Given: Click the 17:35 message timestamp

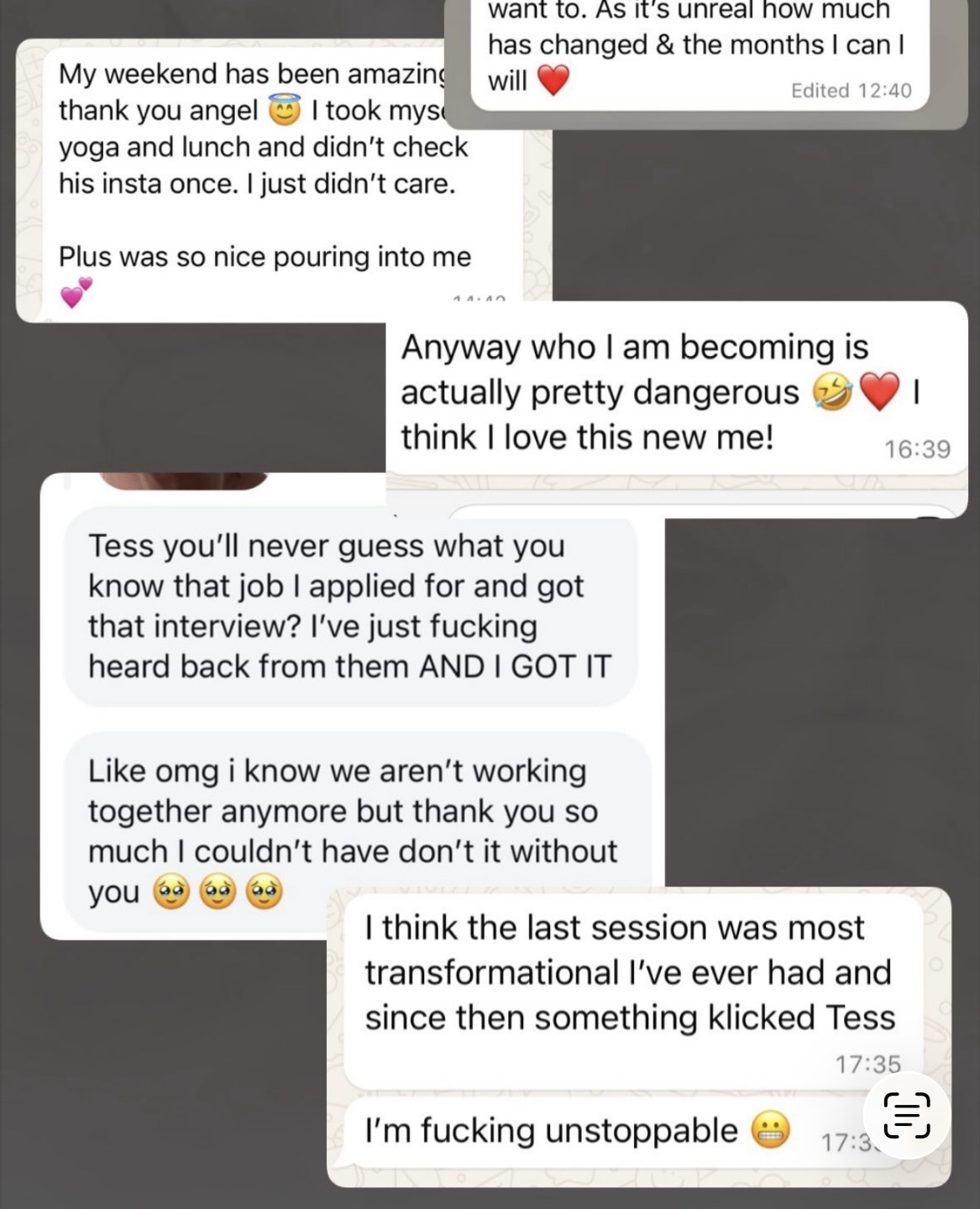Looking at the screenshot, I should click(867, 1064).
